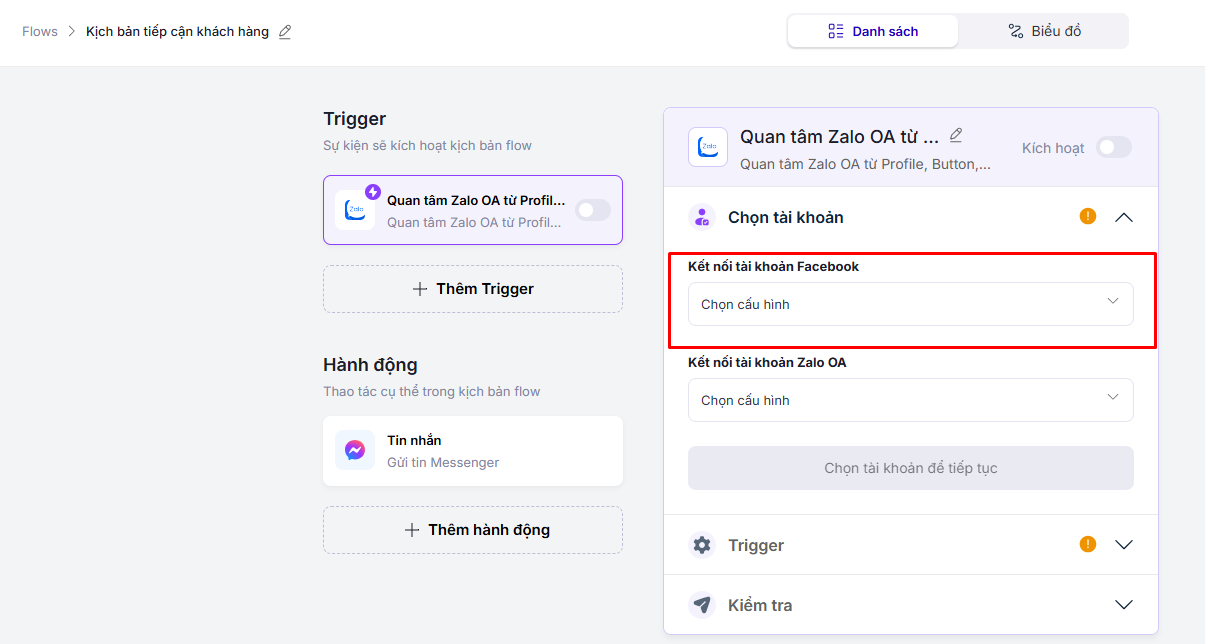Click the Thêm Trigger button
Viewport: 1205px width, 644px height.
coord(473,289)
